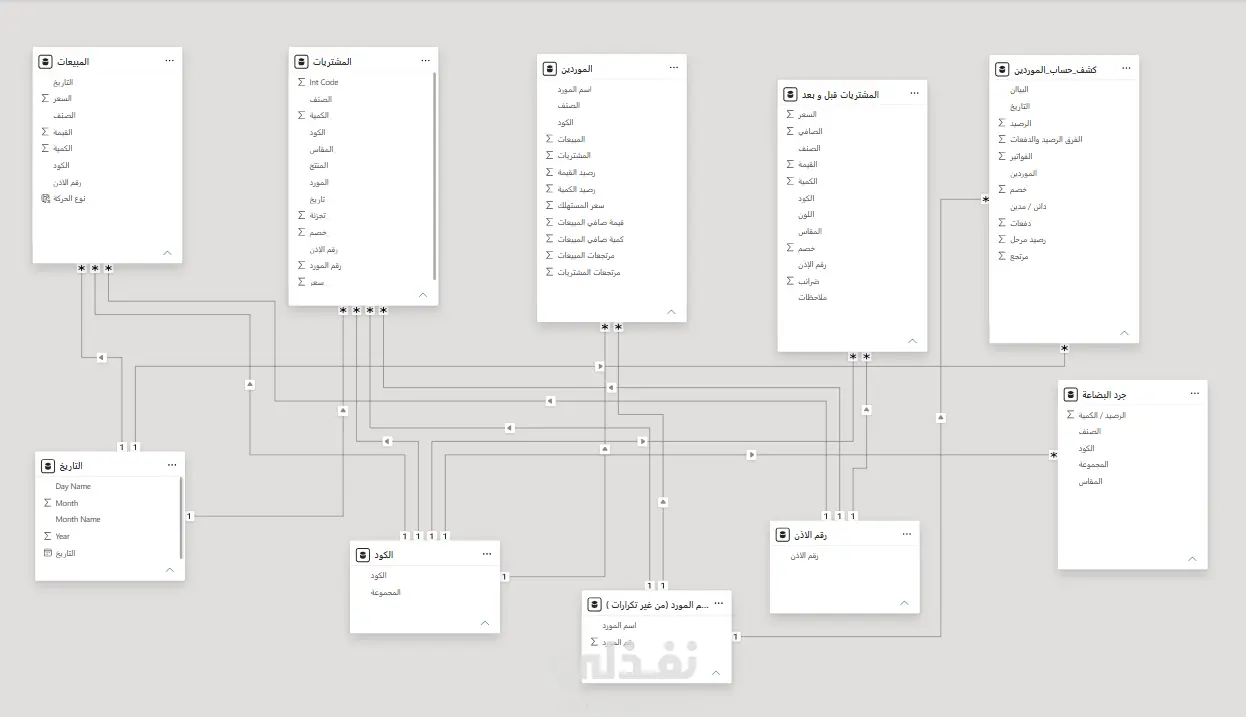The height and width of the screenshot is (717, 1246).
Task: Open more options (...) on المبيعات table
Action: pyautogui.click(x=169, y=61)
